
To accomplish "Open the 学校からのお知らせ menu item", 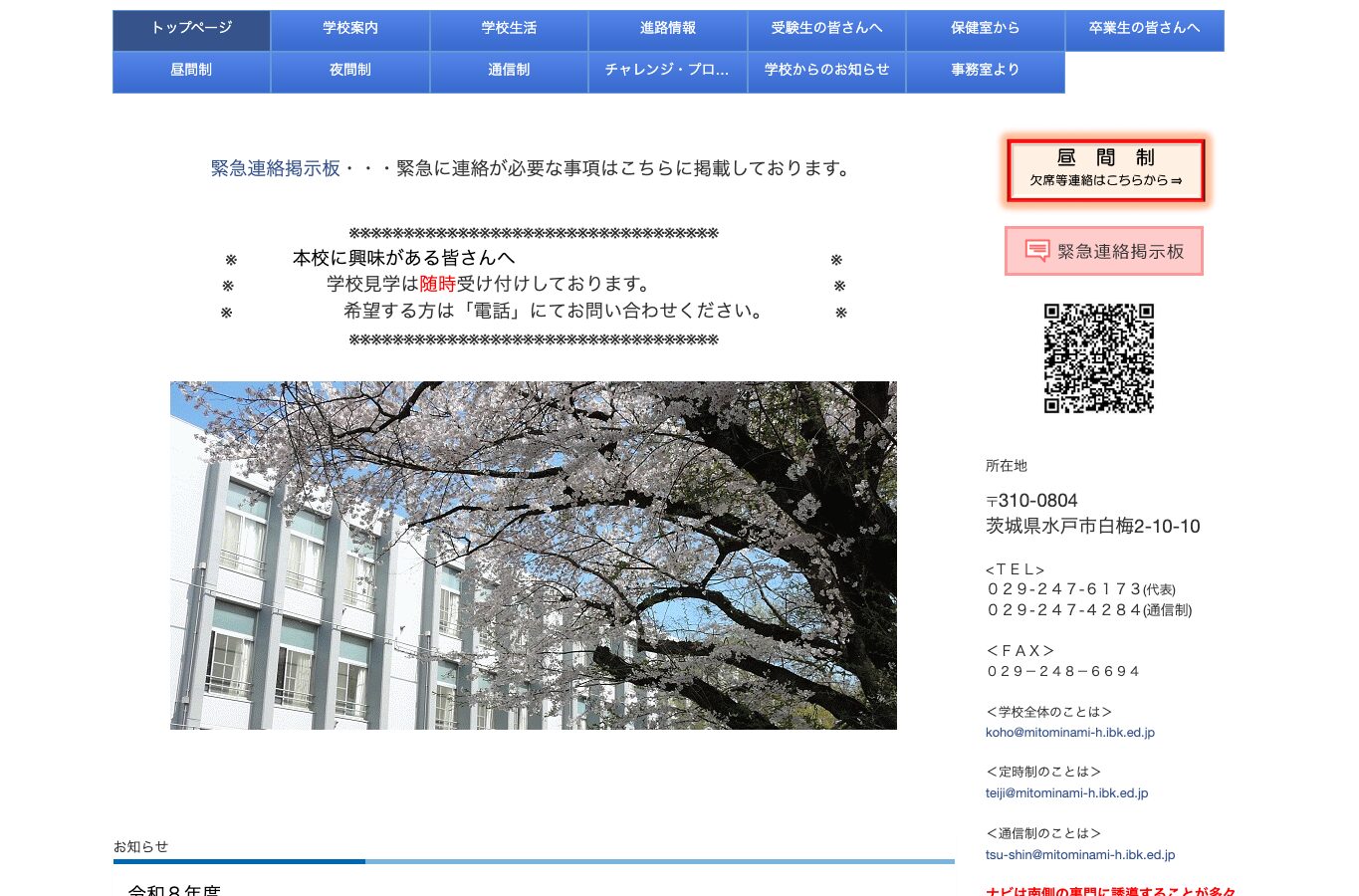I will 826,72.
